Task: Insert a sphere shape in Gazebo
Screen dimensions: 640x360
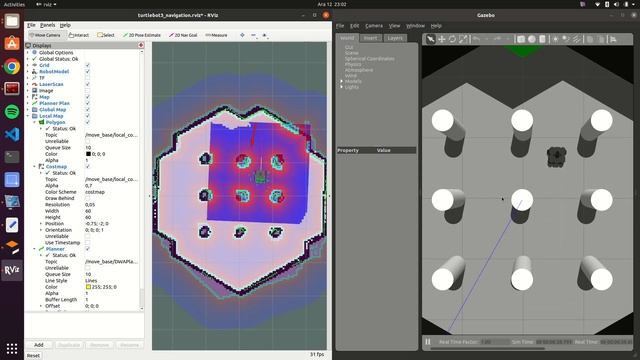Action: pyautogui.click(x=532, y=39)
